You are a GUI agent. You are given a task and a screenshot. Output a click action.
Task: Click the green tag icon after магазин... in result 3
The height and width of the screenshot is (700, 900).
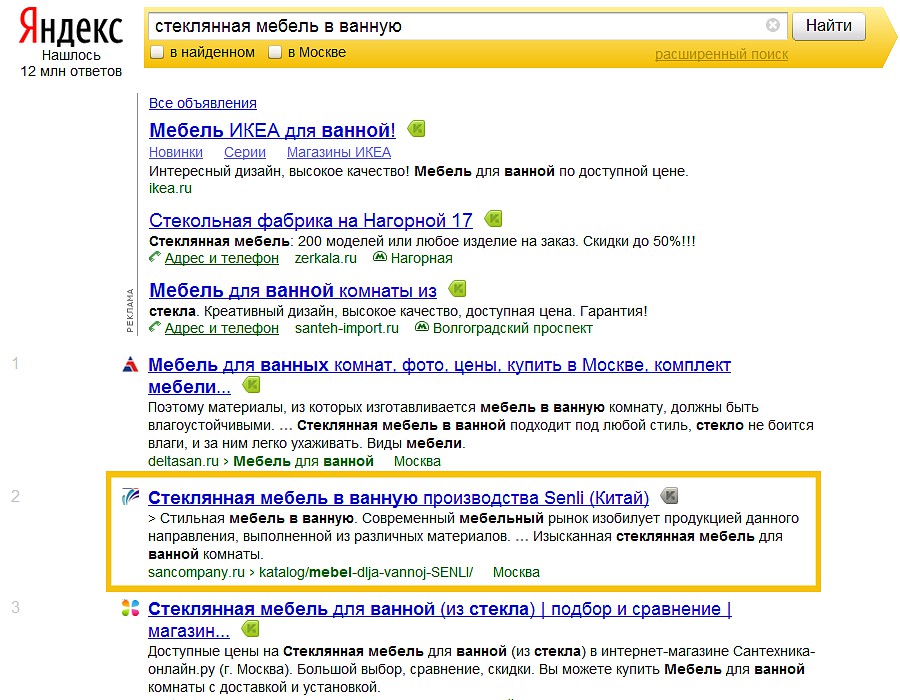pyautogui.click(x=250, y=629)
